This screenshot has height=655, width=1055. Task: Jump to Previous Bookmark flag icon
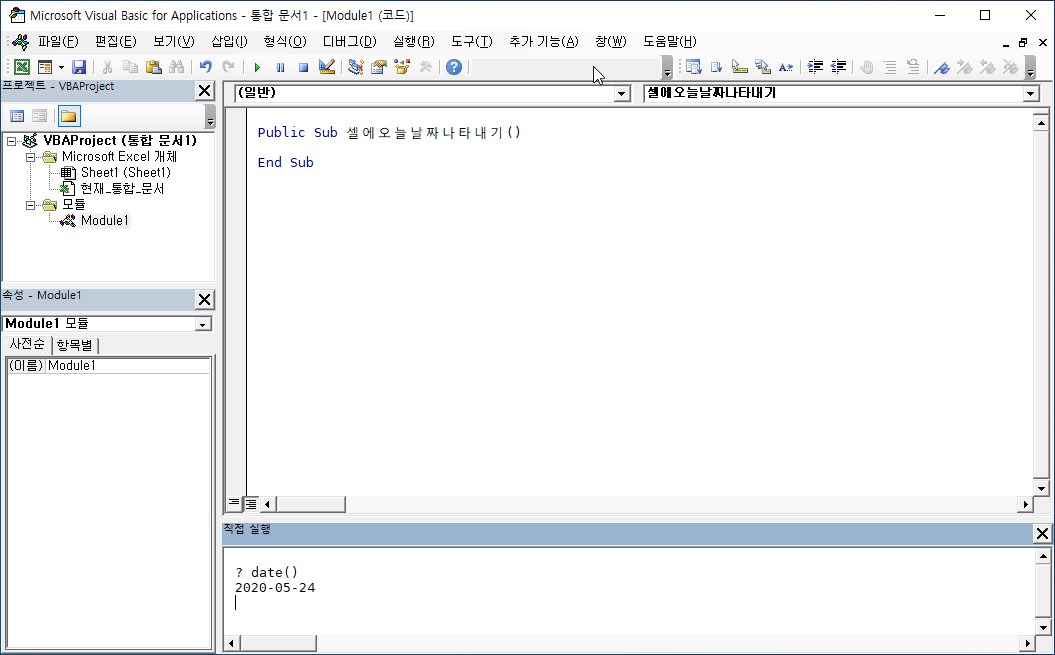click(x=988, y=67)
